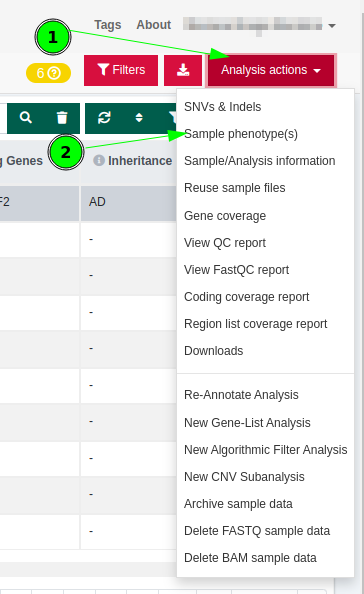Open the About navigation link
This screenshot has height=594, width=364.
pos(154,25)
